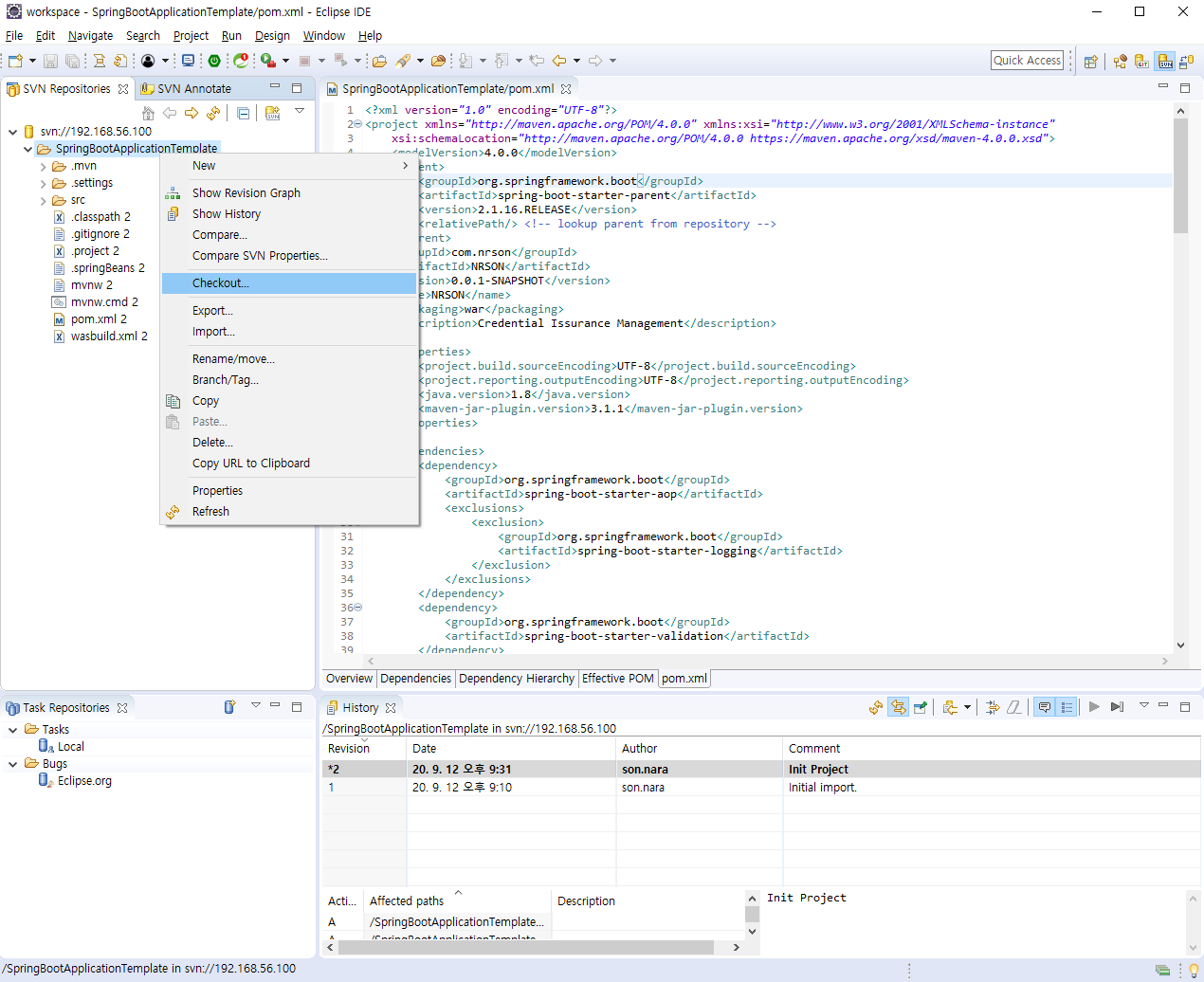Screen dimensions: 1204x982
Task: Close the pom.xml editor tab
Action: [566, 89]
